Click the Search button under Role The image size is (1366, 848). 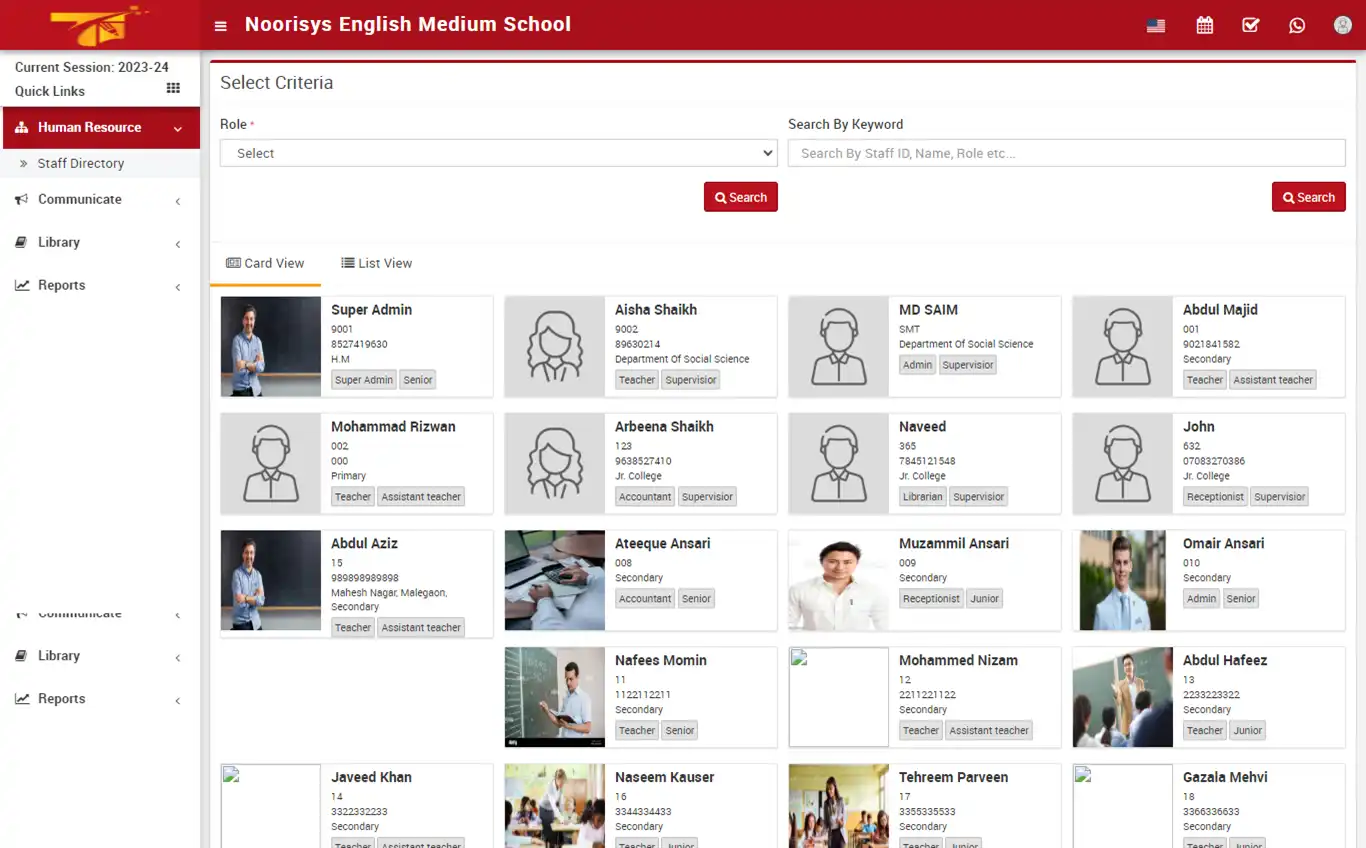tap(740, 196)
